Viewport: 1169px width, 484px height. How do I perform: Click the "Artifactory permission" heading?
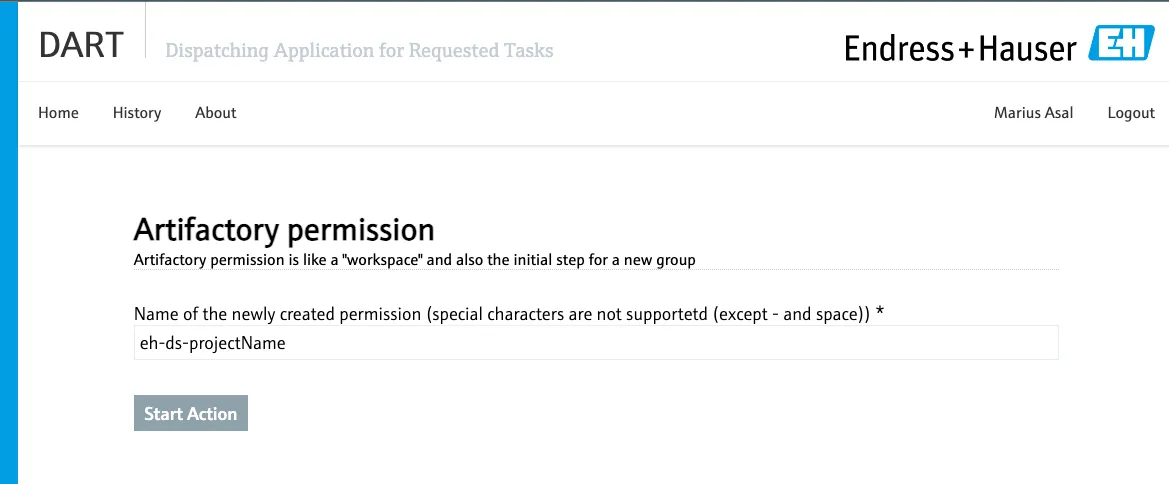(284, 230)
